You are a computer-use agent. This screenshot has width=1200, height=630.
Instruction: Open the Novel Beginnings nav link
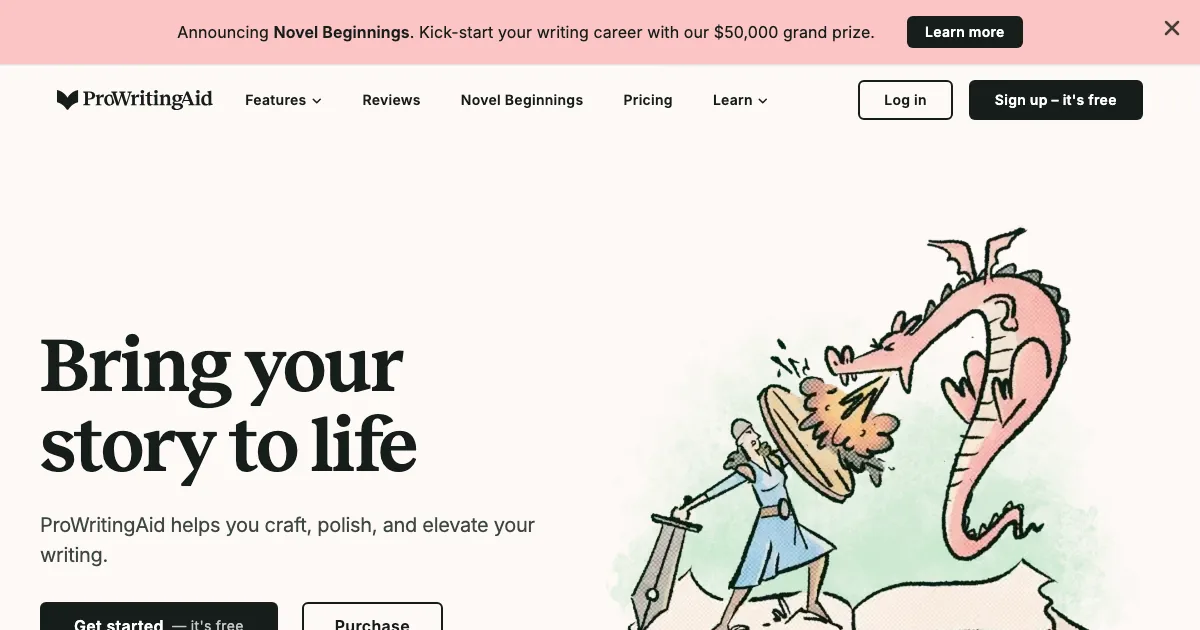click(522, 100)
